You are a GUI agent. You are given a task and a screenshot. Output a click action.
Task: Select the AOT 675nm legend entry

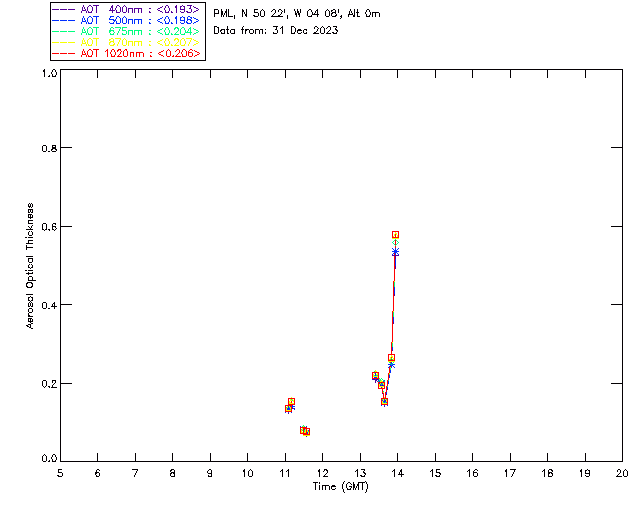[x=126, y=31]
